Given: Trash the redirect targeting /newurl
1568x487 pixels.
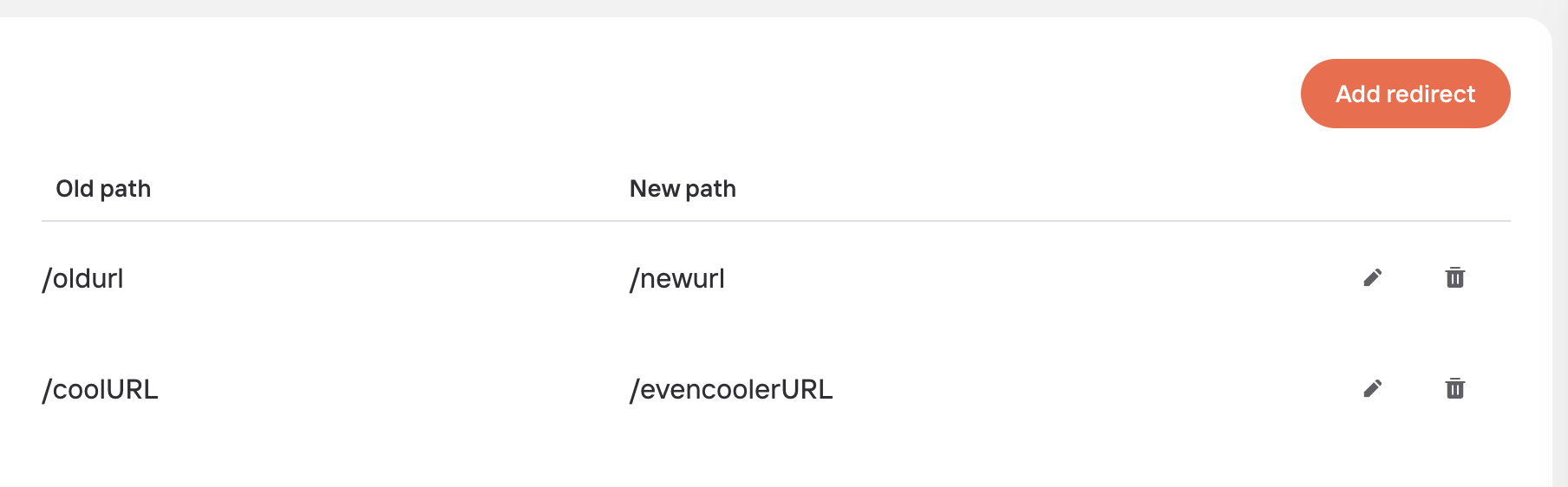Looking at the screenshot, I should click(1455, 278).
